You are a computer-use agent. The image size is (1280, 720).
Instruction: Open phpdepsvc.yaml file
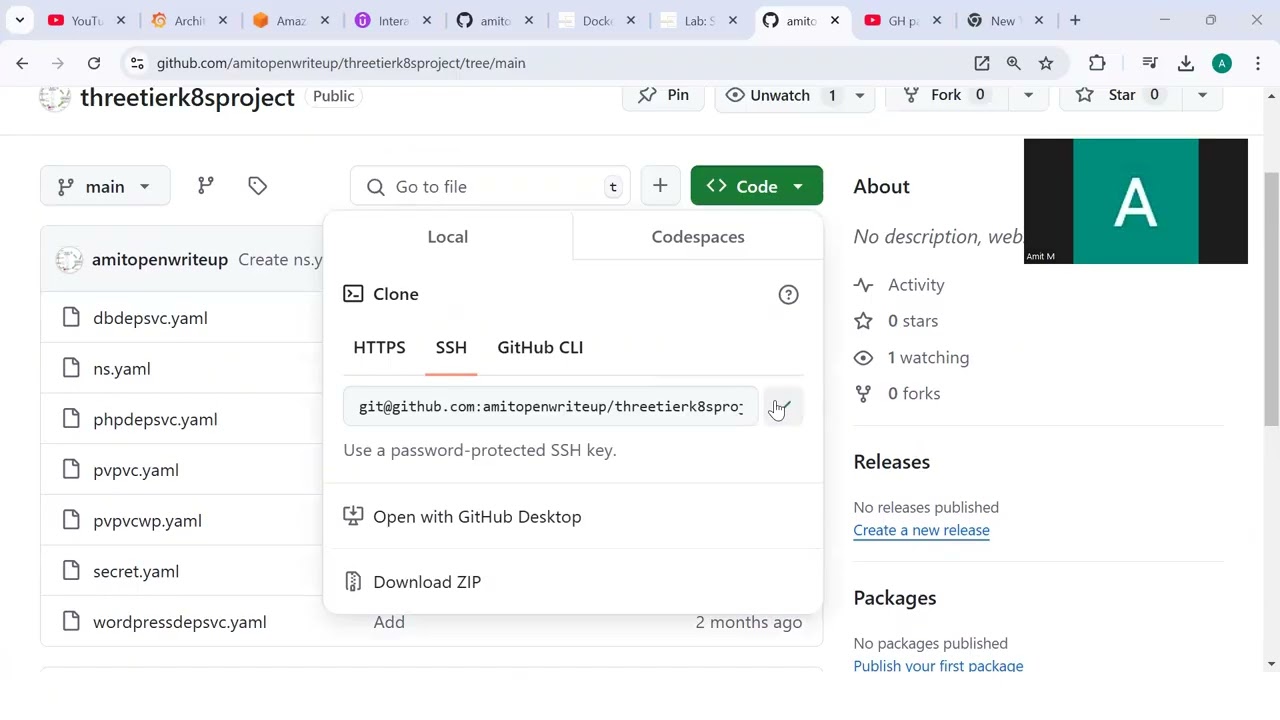point(155,420)
